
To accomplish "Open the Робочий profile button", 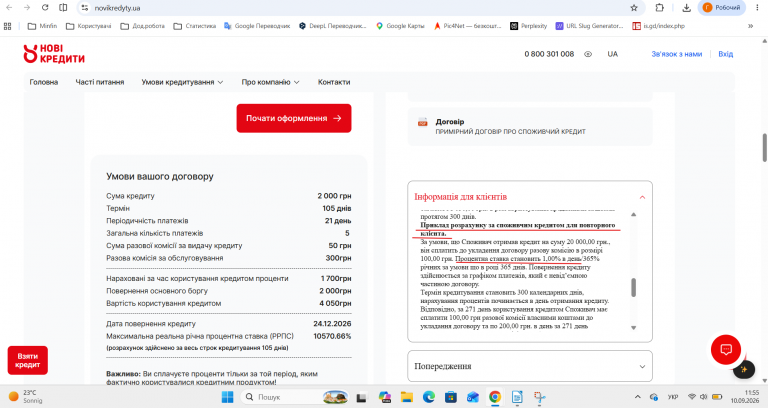I will pos(721,8).
